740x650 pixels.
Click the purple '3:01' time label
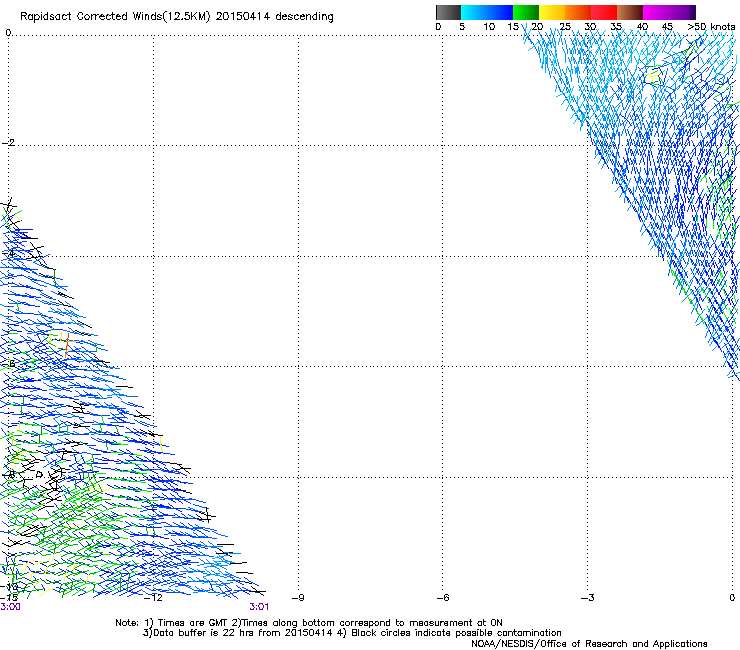coord(259,607)
